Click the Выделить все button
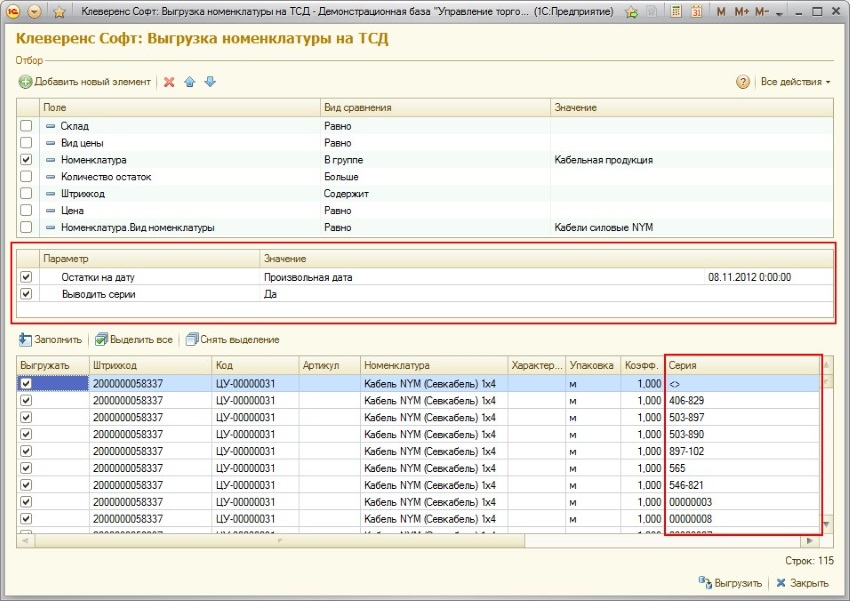 (x=134, y=340)
